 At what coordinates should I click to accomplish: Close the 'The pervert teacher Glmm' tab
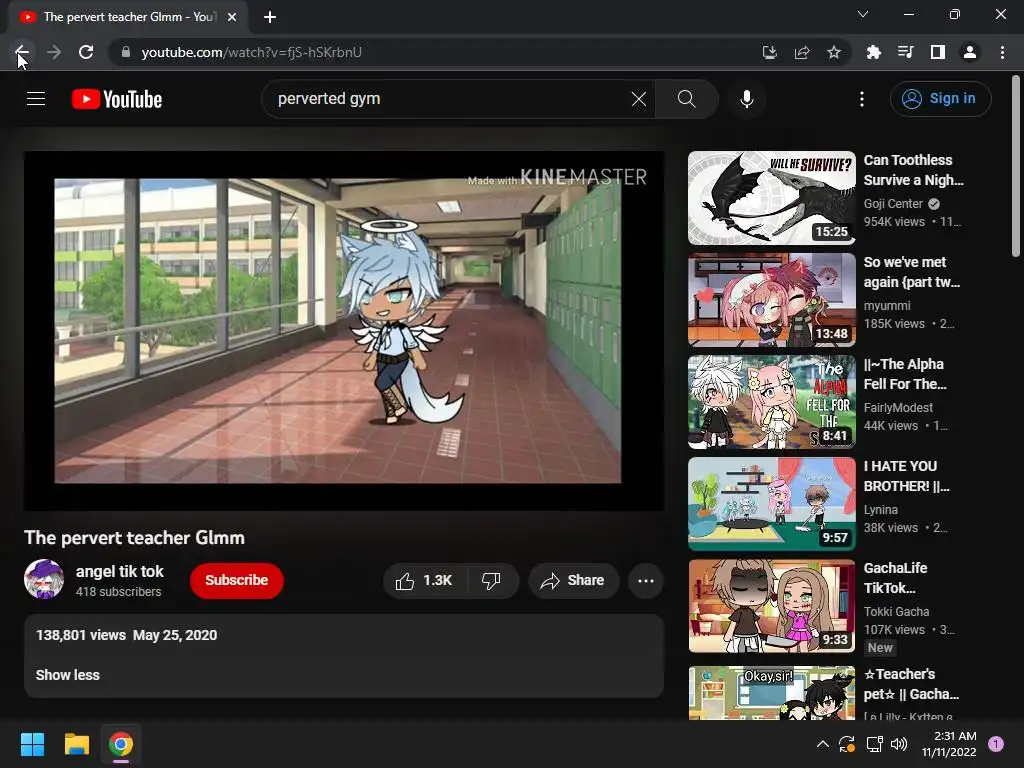click(x=232, y=17)
